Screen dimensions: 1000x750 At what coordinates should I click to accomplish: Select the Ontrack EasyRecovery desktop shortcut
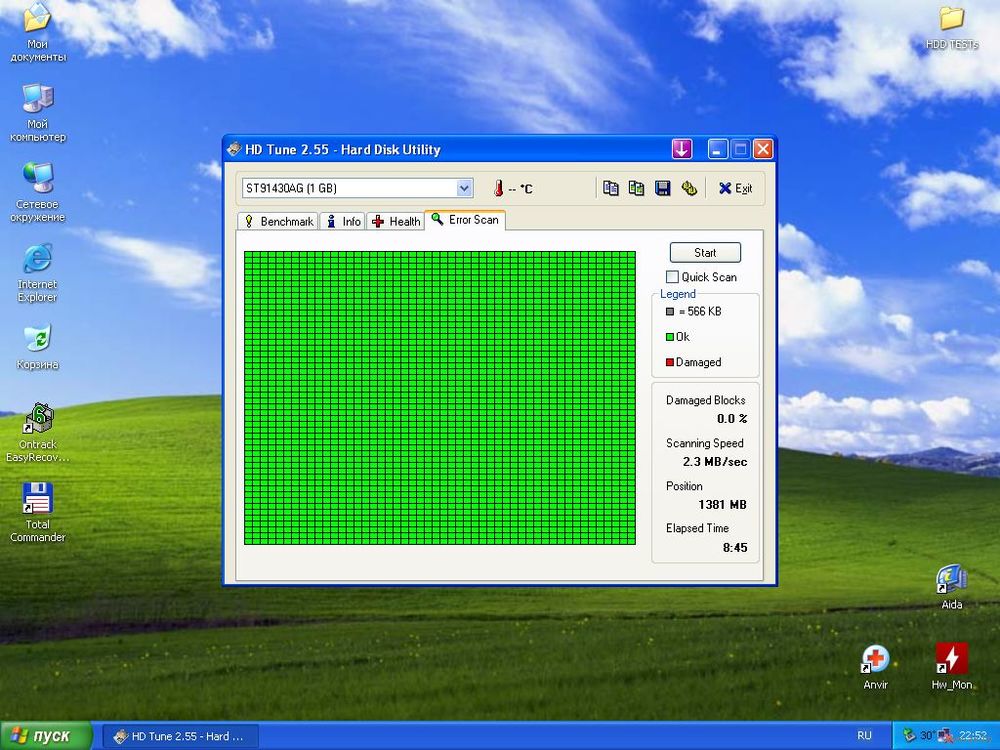pos(38,432)
